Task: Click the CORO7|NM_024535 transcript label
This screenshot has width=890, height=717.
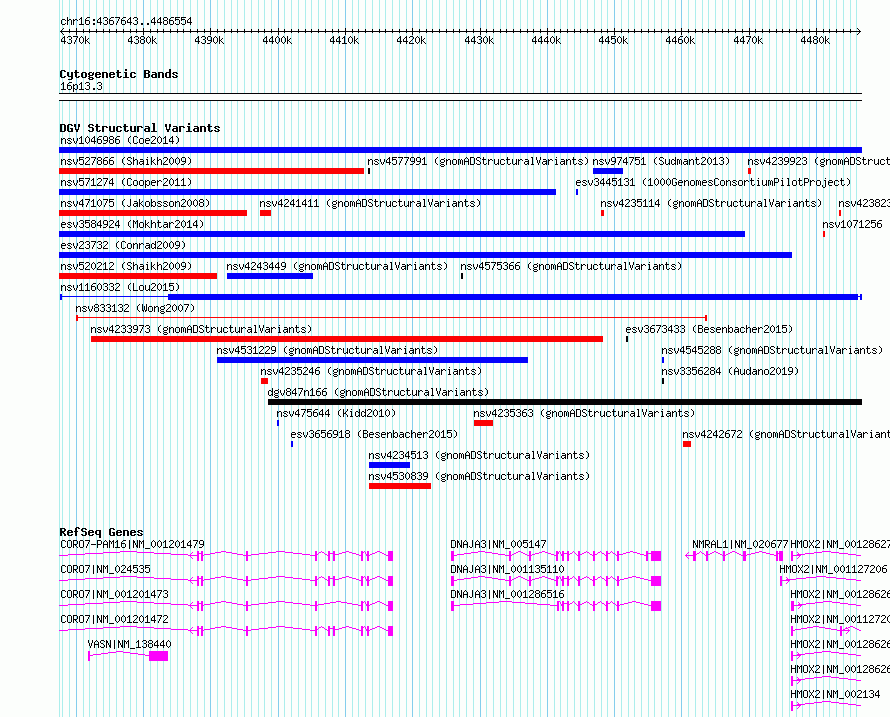Action: pyautogui.click(x=105, y=569)
